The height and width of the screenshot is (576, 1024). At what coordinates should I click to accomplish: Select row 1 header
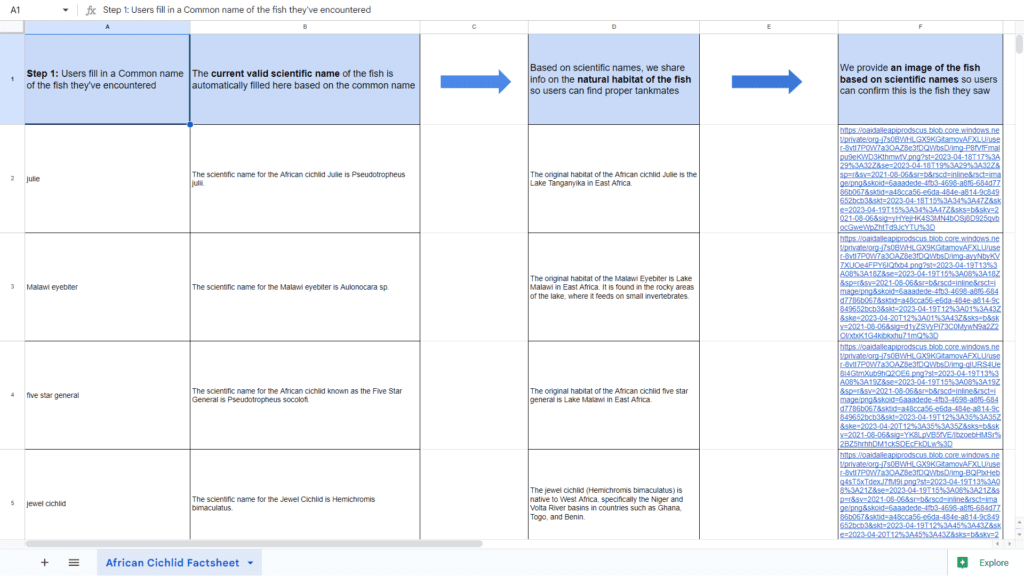coord(12,79)
